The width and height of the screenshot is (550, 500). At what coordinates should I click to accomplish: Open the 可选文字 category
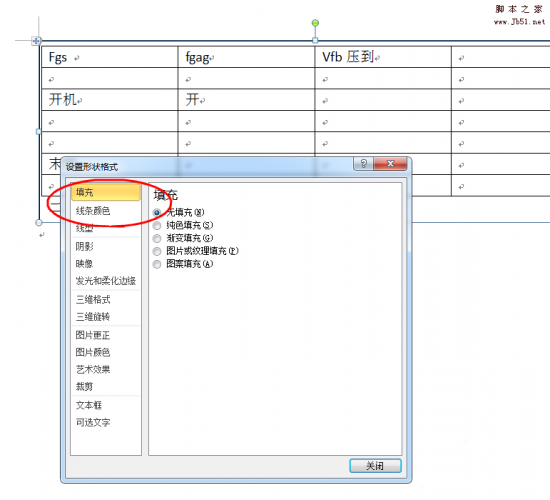[x=106, y=422]
